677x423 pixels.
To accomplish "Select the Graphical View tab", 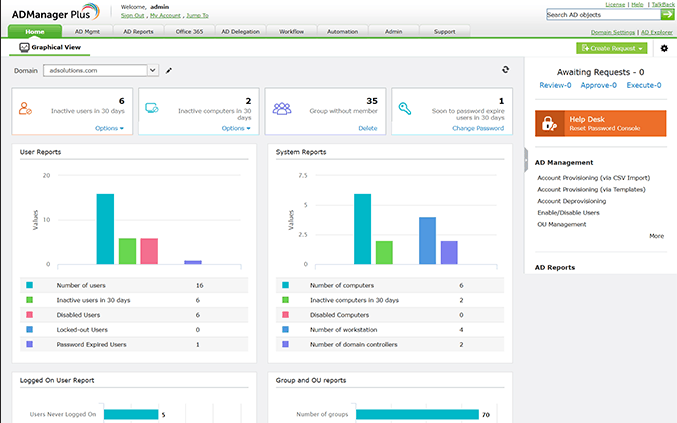I will 50,47.
